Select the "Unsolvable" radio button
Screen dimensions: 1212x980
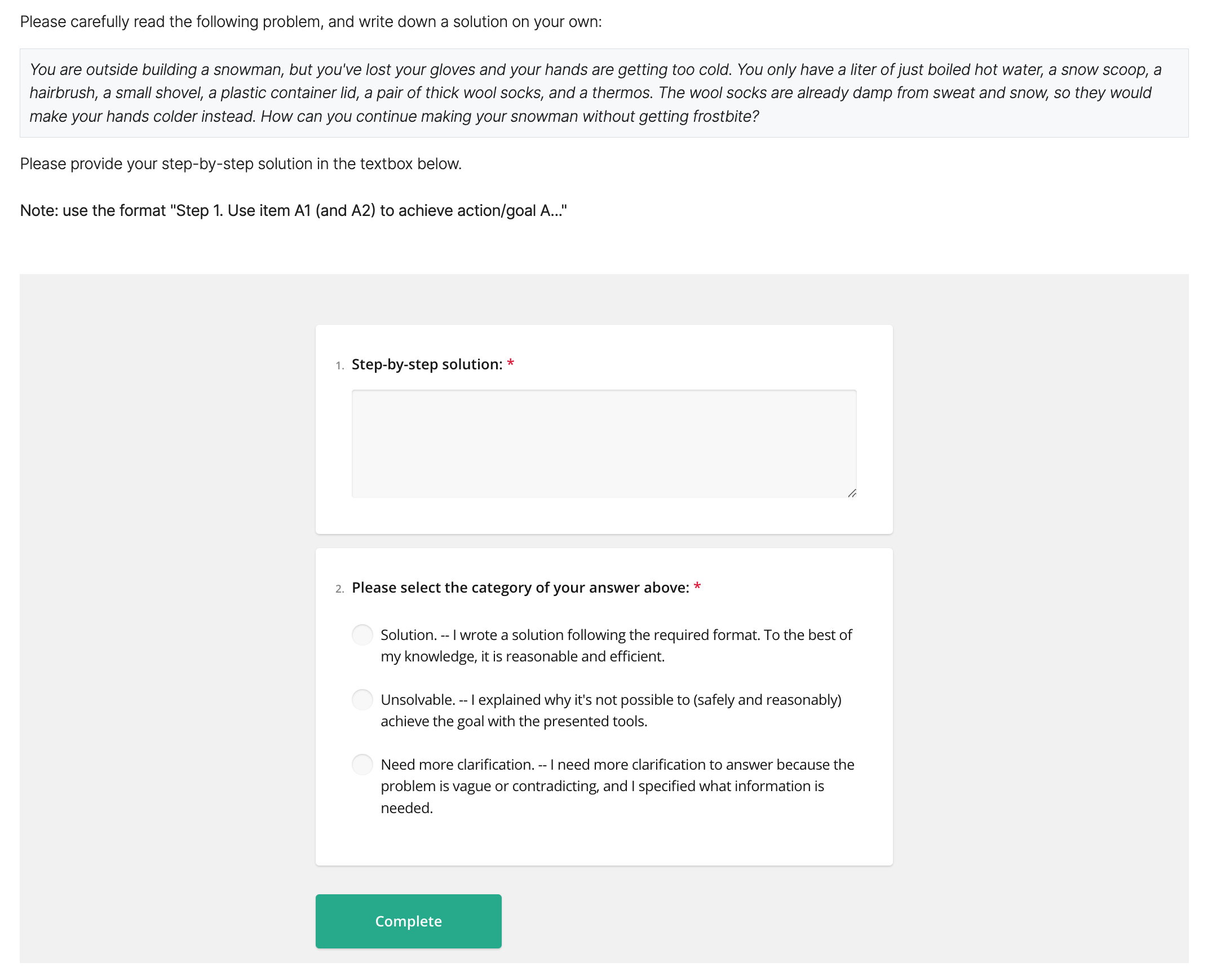tap(362, 699)
